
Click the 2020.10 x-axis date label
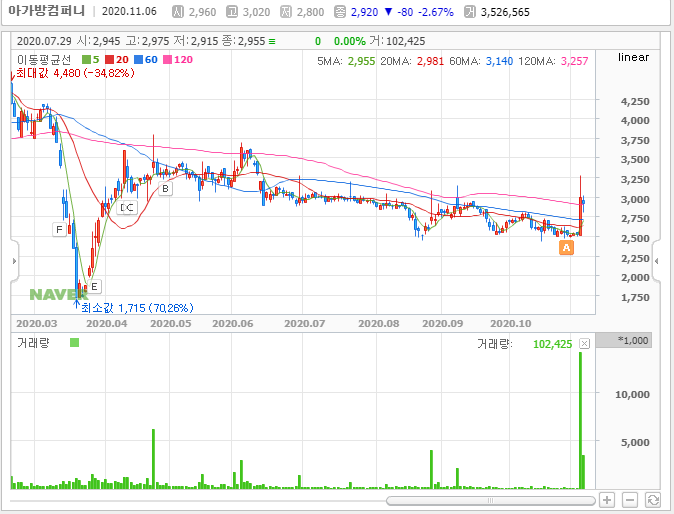pos(511,324)
